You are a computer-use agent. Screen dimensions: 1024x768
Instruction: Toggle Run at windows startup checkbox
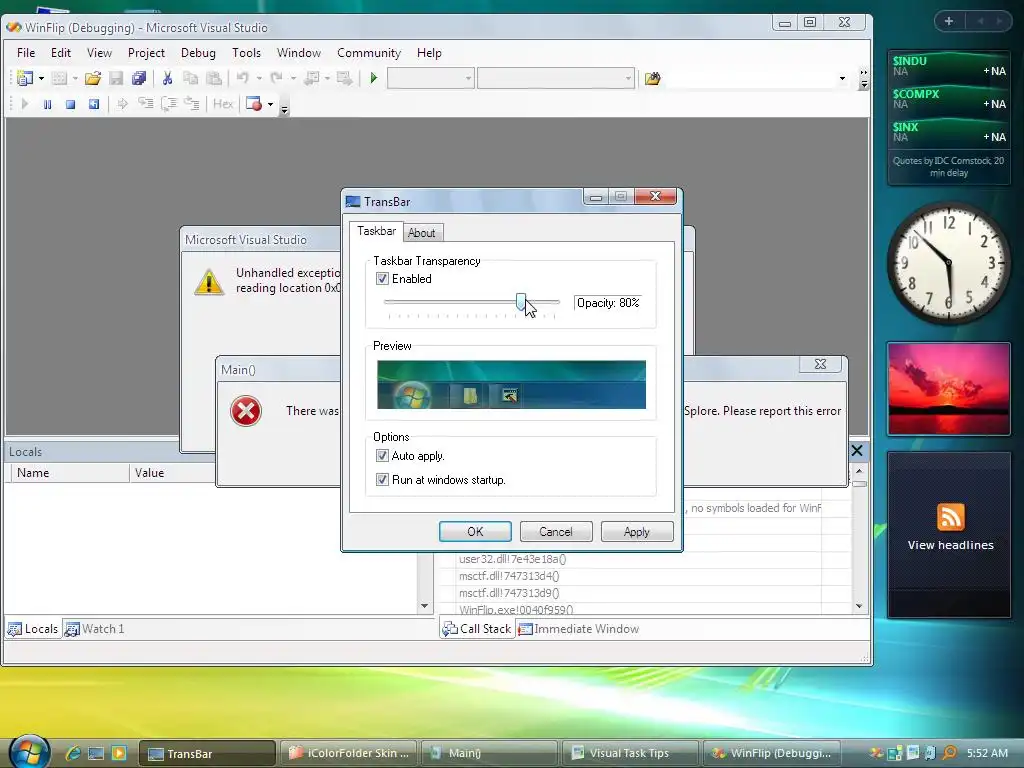(382, 480)
